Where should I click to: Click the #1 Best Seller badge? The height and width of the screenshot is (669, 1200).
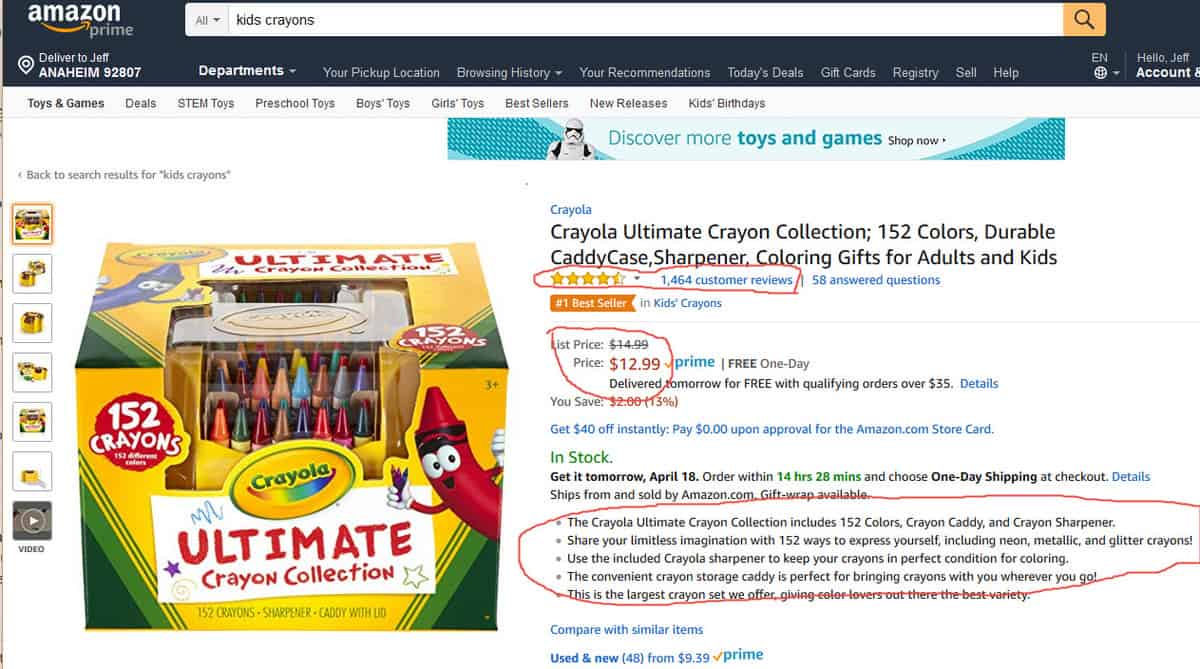click(x=592, y=303)
